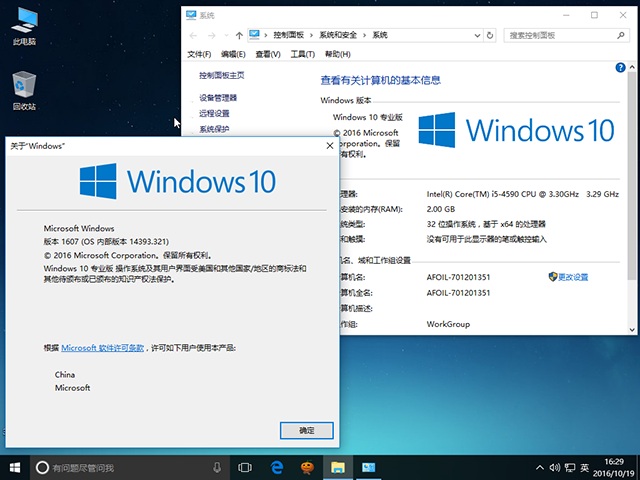Open Microsoft 软件许可条款 link
This screenshot has width=640, height=480.
click(x=103, y=348)
